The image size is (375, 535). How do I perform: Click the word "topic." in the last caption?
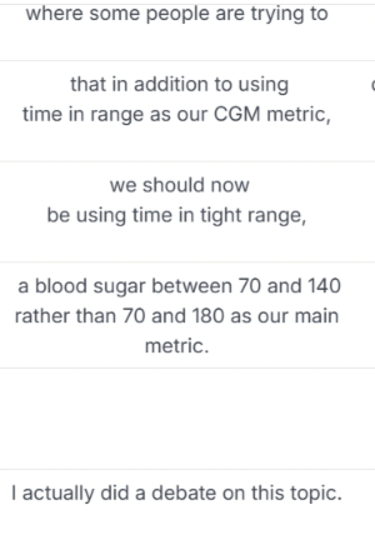pyautogui.click(x=316, y=494)
